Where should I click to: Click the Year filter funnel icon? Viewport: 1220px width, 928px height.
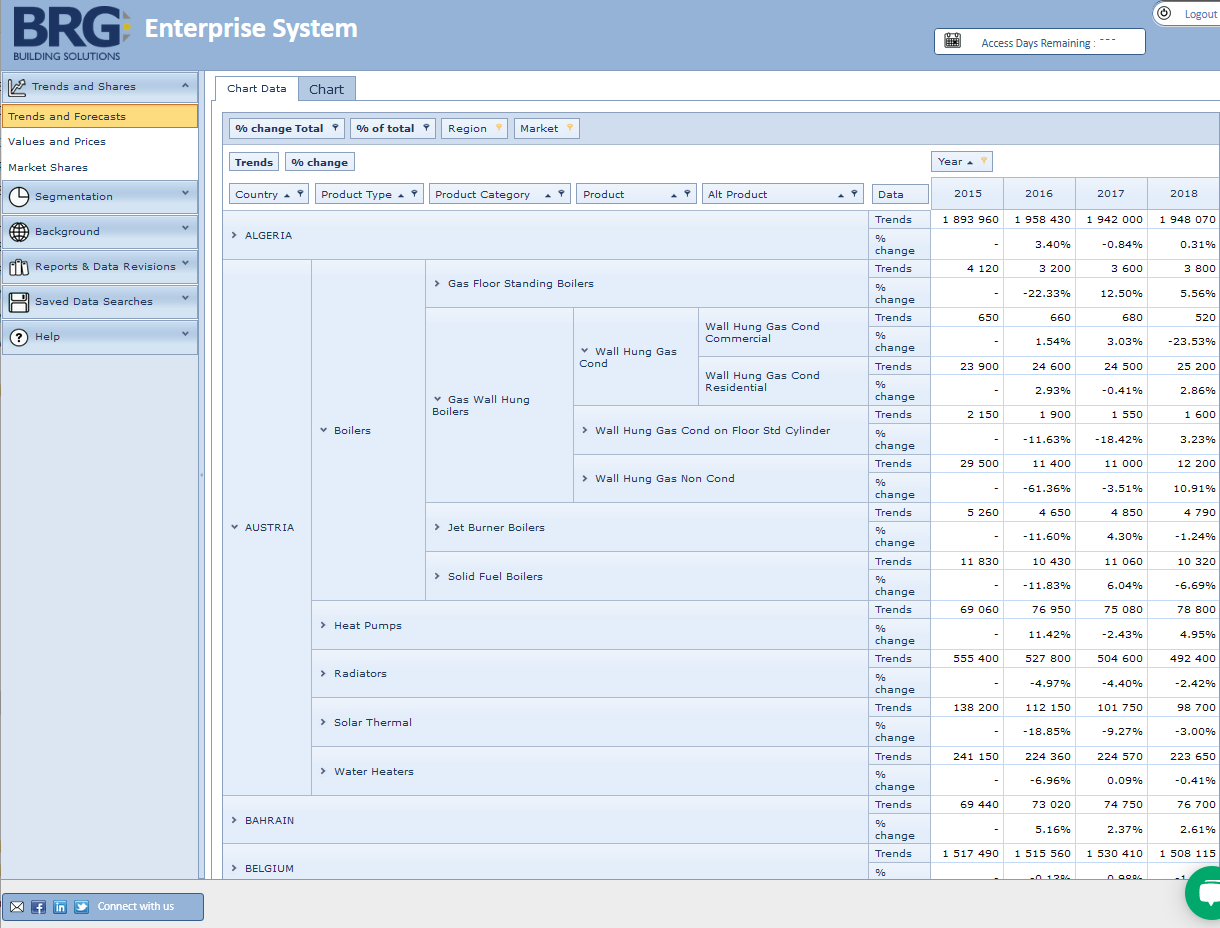pyautogui.click(x=983, y=161)
